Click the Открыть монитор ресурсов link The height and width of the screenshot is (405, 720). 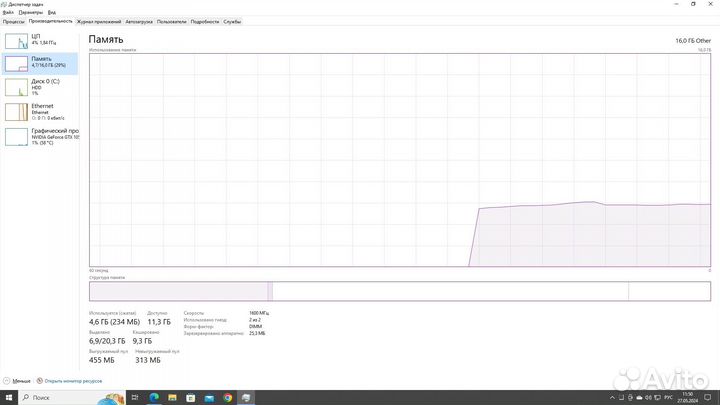click(72, 381)
